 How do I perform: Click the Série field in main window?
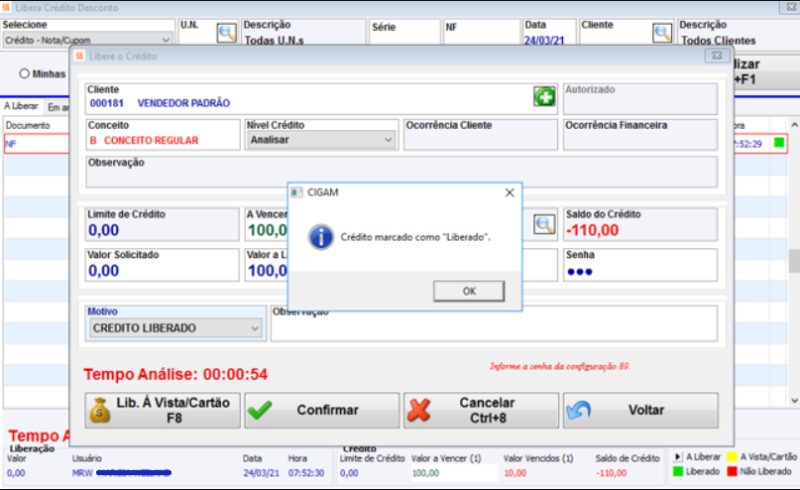pyautogui.click(x=405, y=32)
